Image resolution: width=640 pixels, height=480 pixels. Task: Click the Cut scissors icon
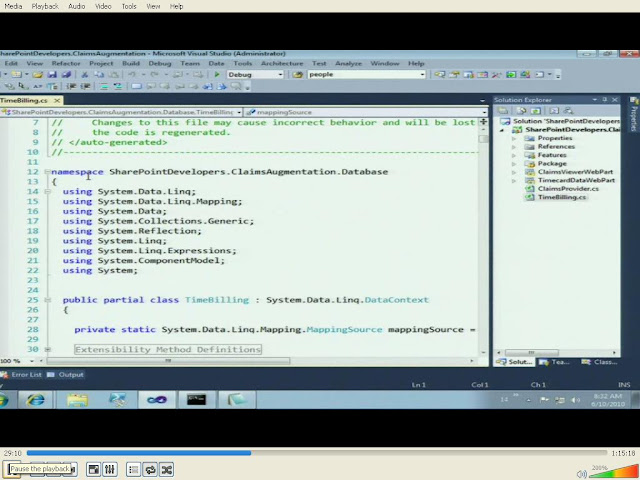coord(84,74)
